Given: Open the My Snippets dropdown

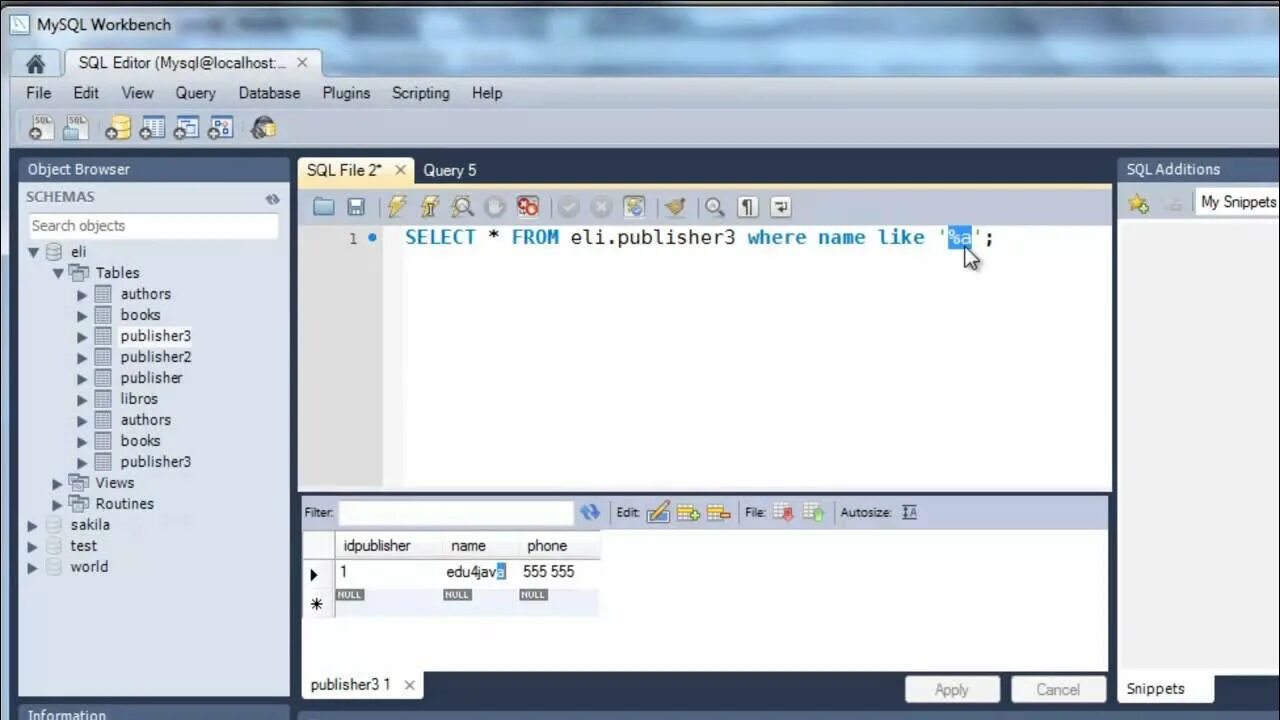Looking at the screenshot, I should [x=1237, y=202].
